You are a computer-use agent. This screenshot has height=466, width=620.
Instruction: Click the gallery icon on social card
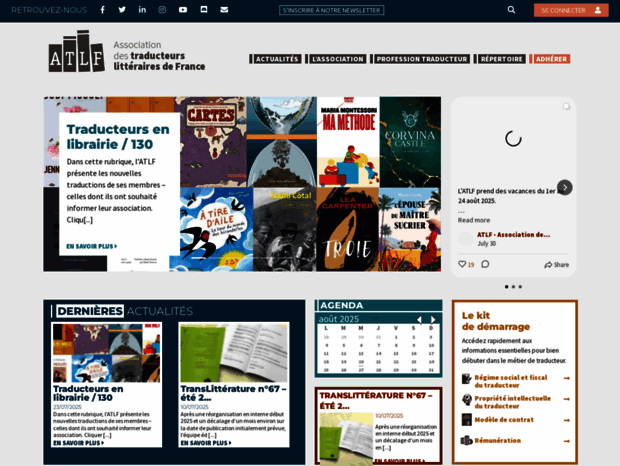(566, 106)
